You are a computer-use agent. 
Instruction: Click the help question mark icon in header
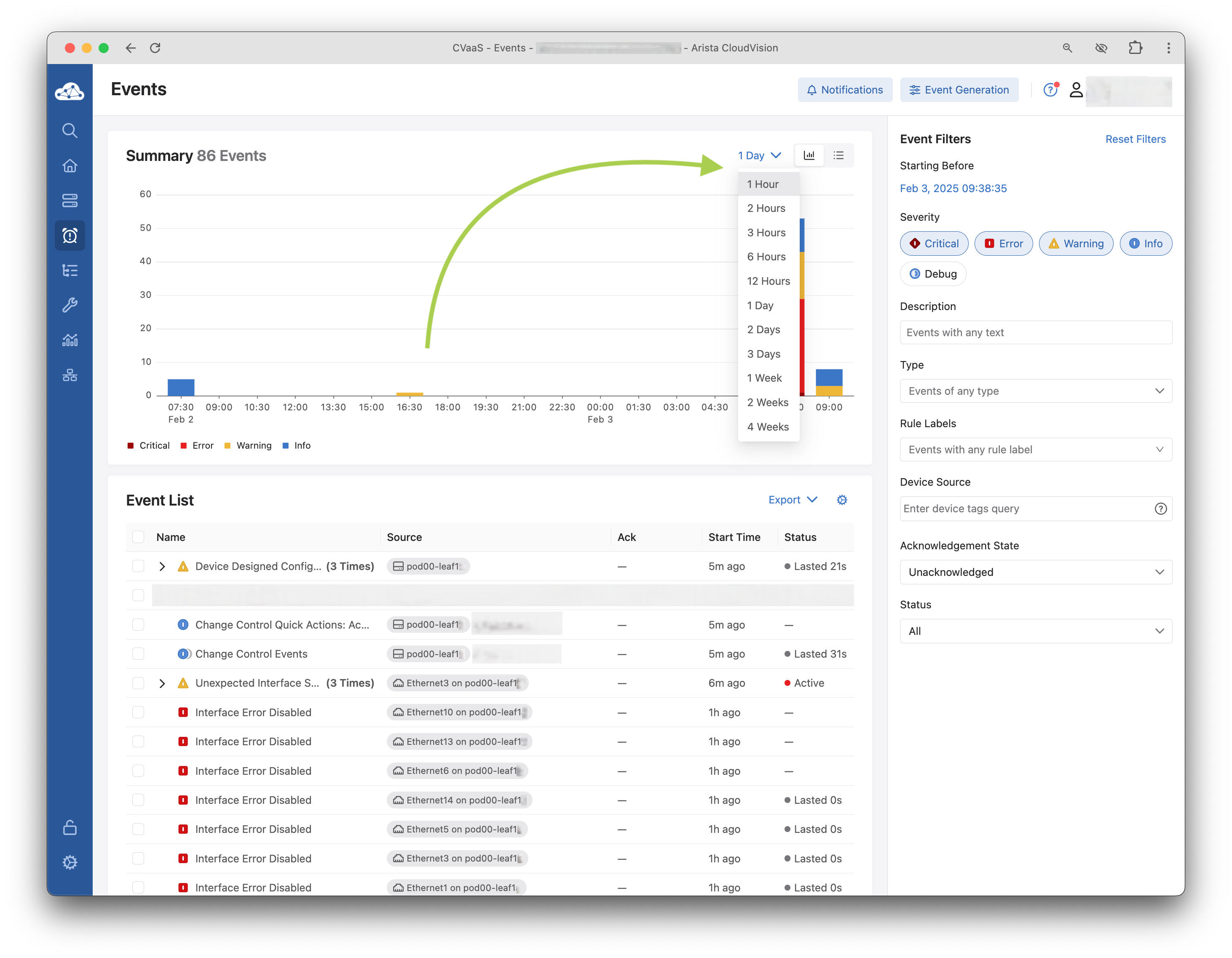[1050, 90]
